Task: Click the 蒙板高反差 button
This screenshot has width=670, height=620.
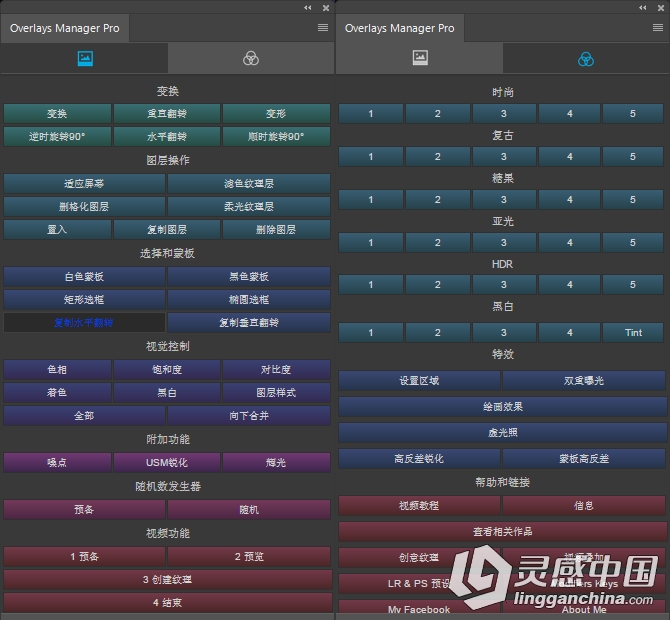Action: coord(584,459)
